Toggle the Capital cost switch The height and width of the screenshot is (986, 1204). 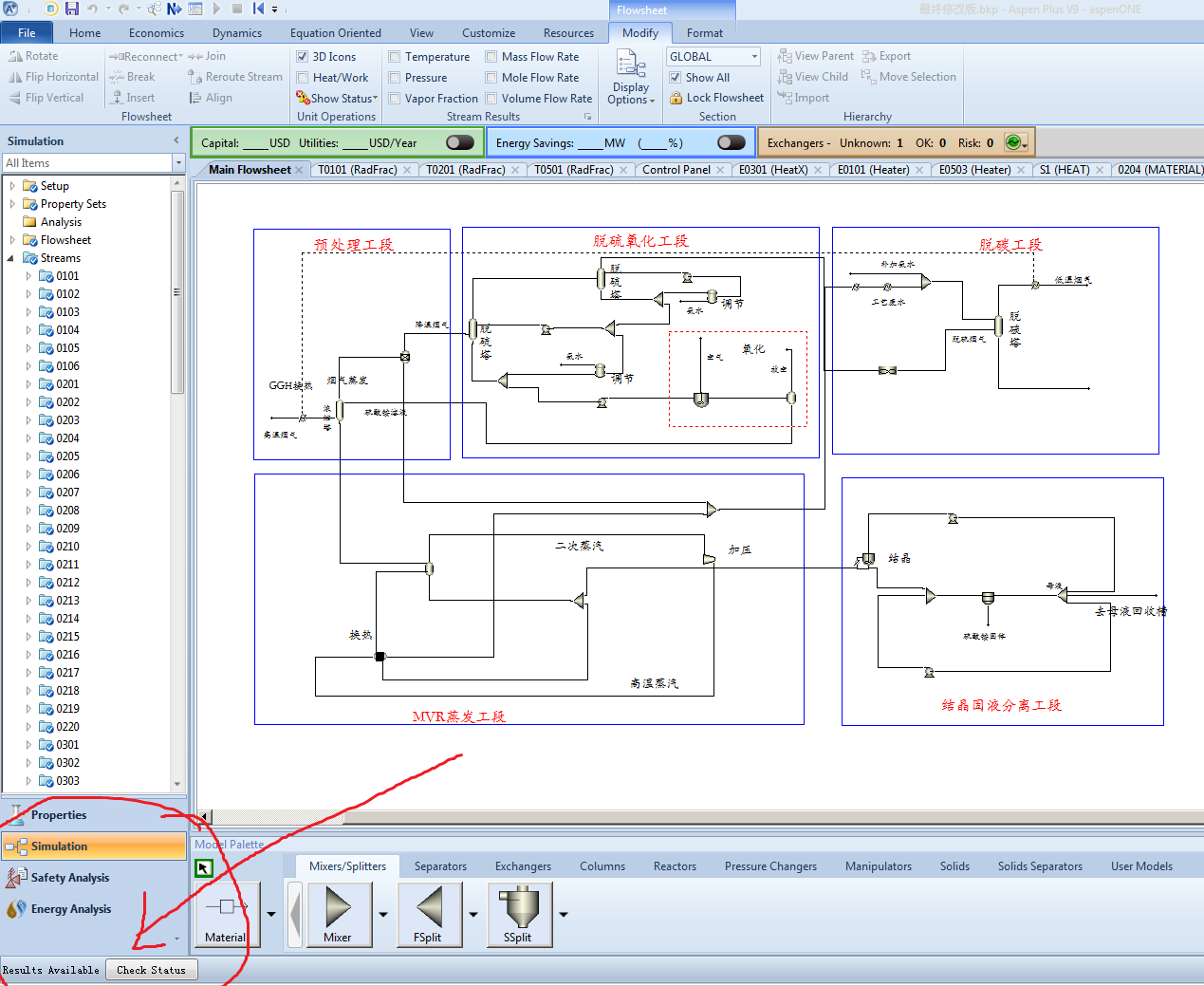460,142
